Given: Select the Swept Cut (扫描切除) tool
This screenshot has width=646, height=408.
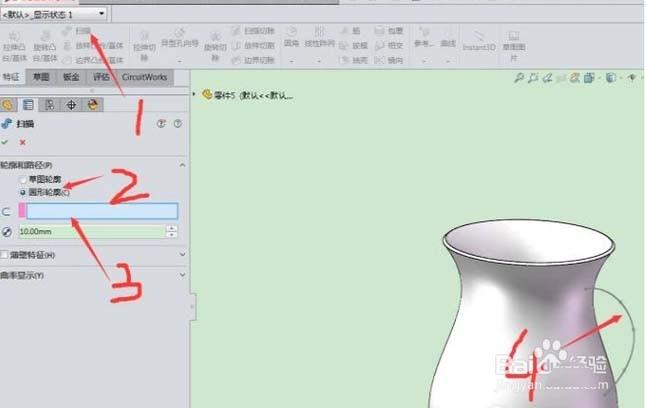Looking at the screenshot, I should click(253, 31).
